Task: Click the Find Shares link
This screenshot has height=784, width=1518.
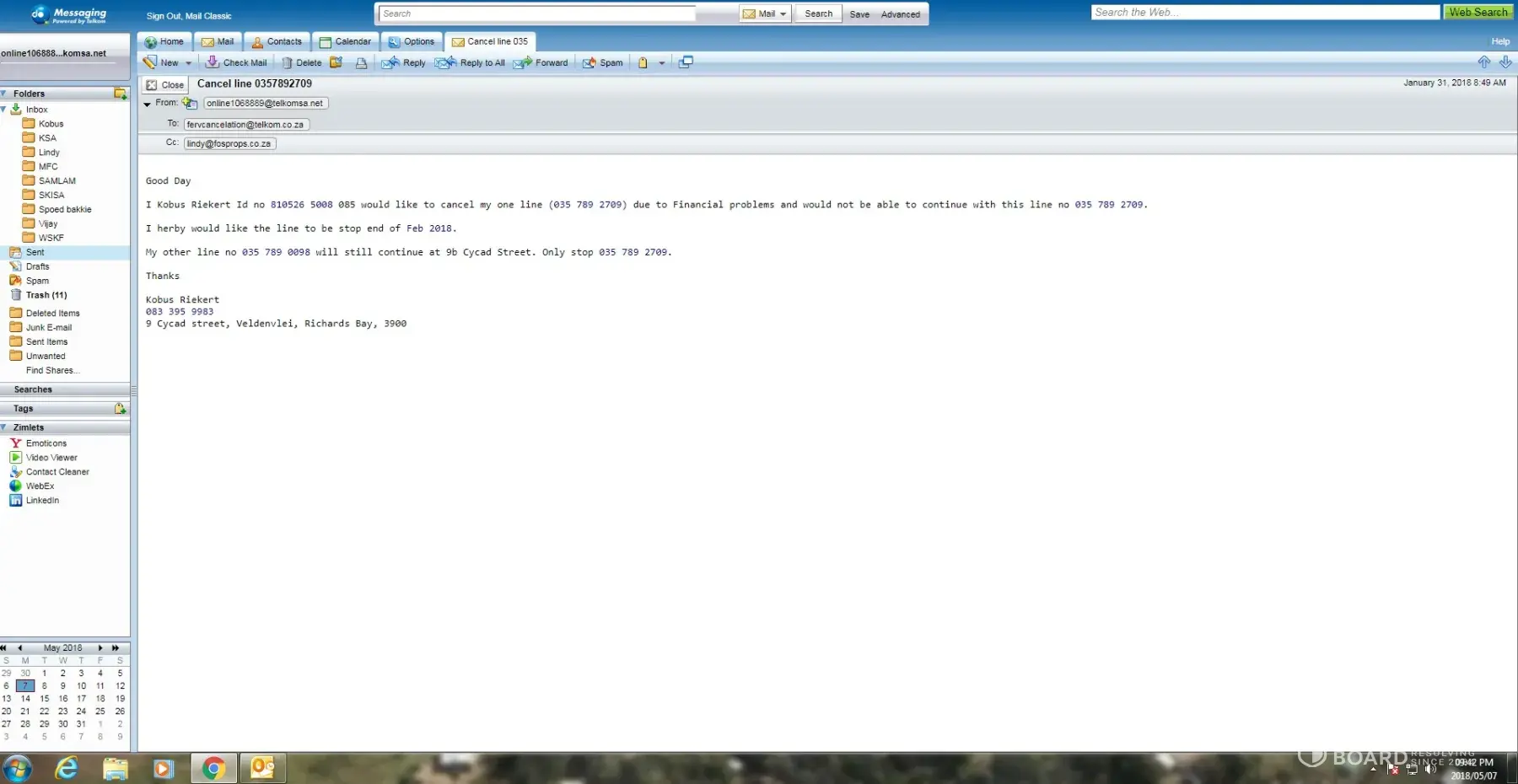Action: [52, 371]
